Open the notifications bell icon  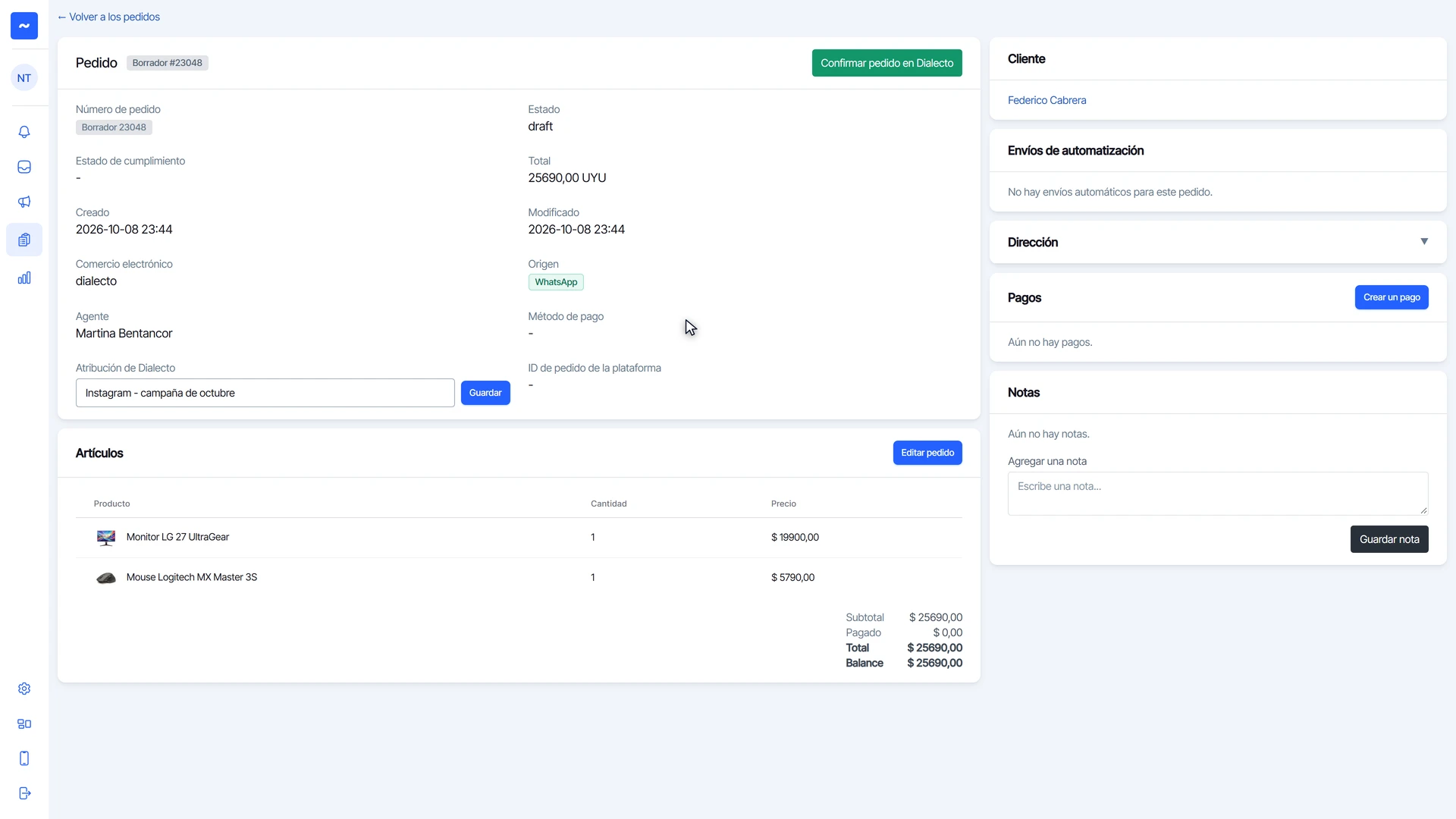(24, 132)
